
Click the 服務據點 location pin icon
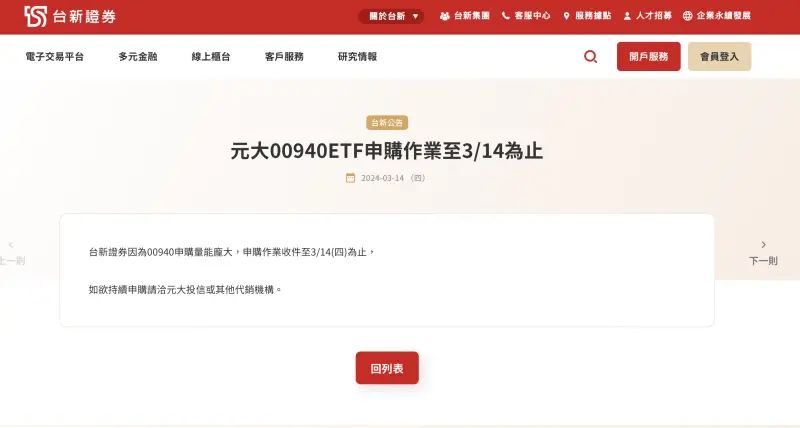(566, 16)
